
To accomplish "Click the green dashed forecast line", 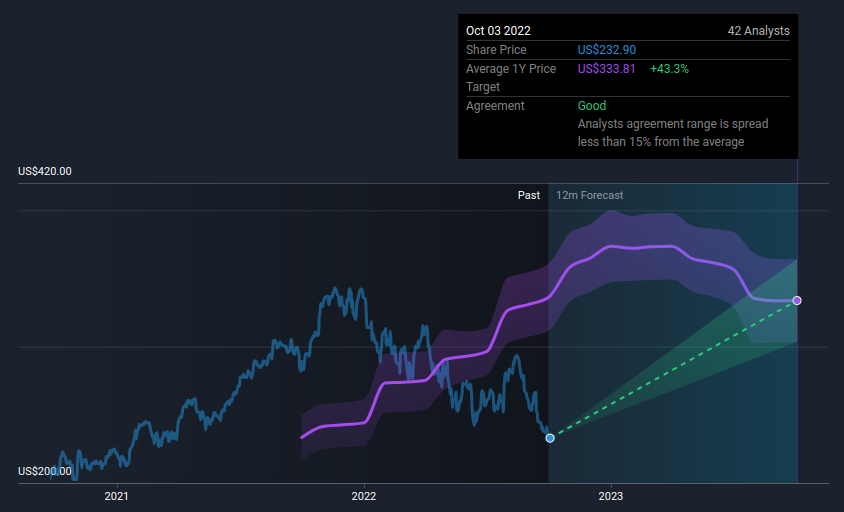I will 673,369.
